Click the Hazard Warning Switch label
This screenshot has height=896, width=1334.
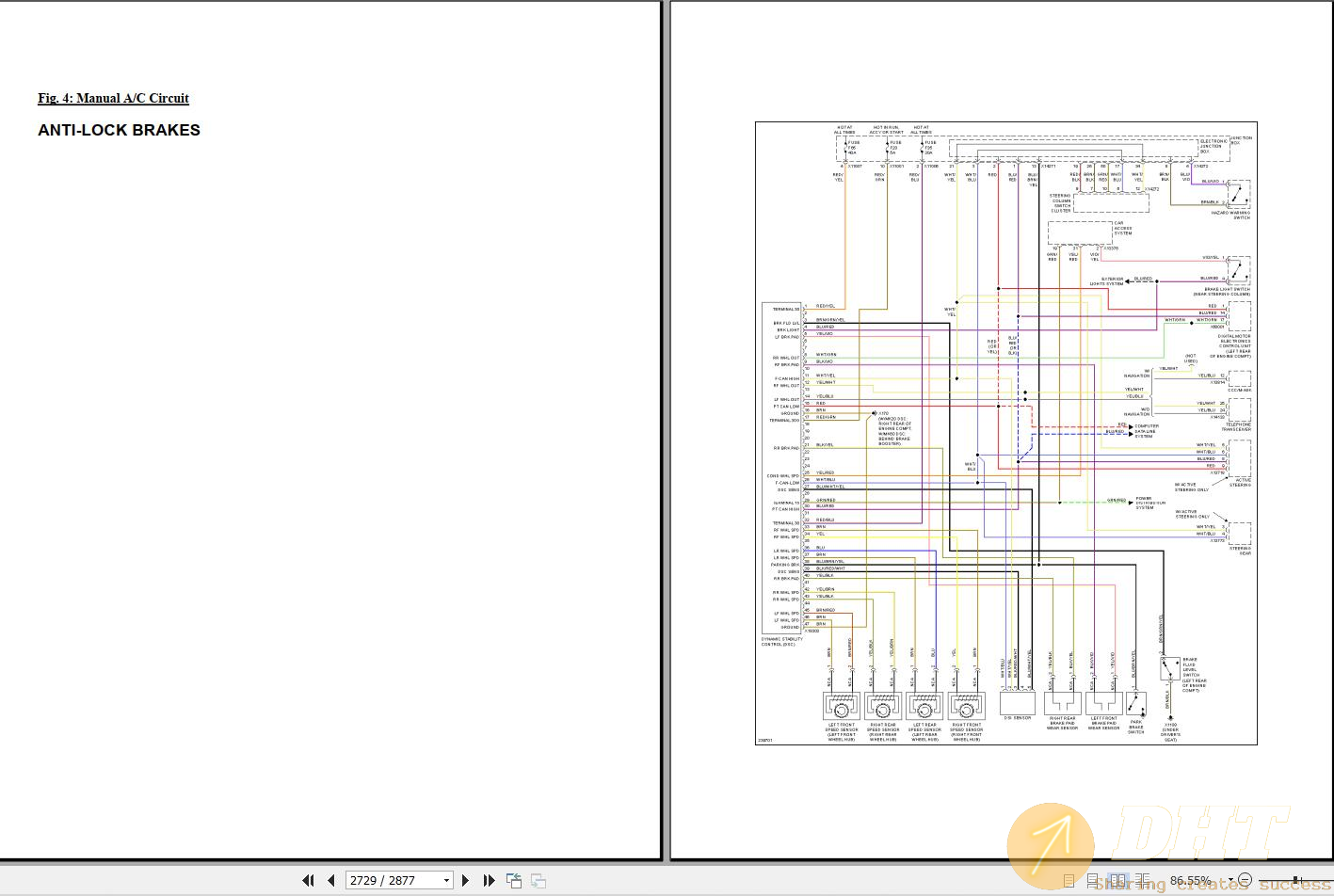(1230, 216)
